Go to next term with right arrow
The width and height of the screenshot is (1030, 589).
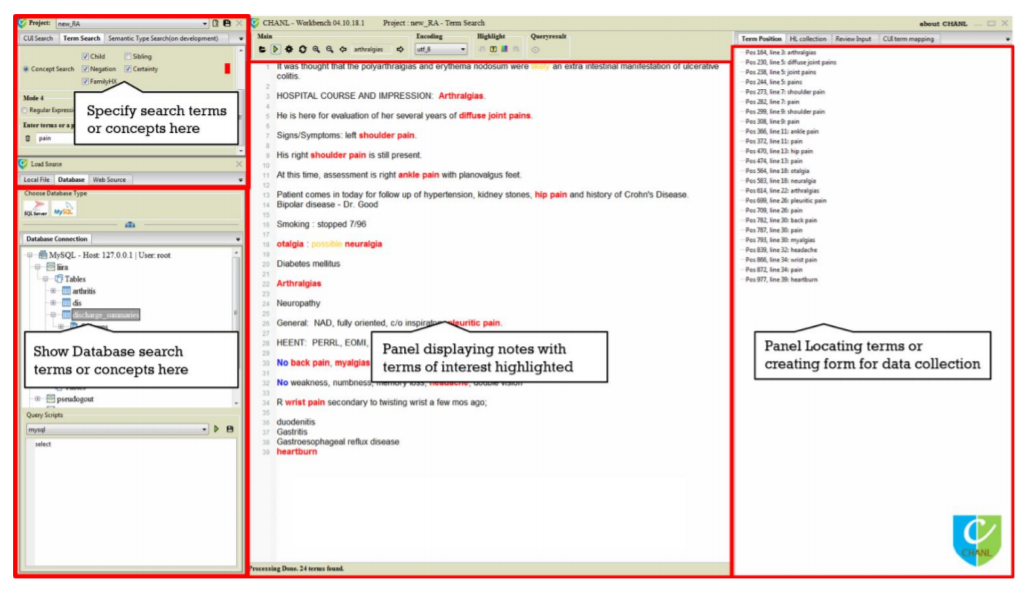click(x=400, y=49)
